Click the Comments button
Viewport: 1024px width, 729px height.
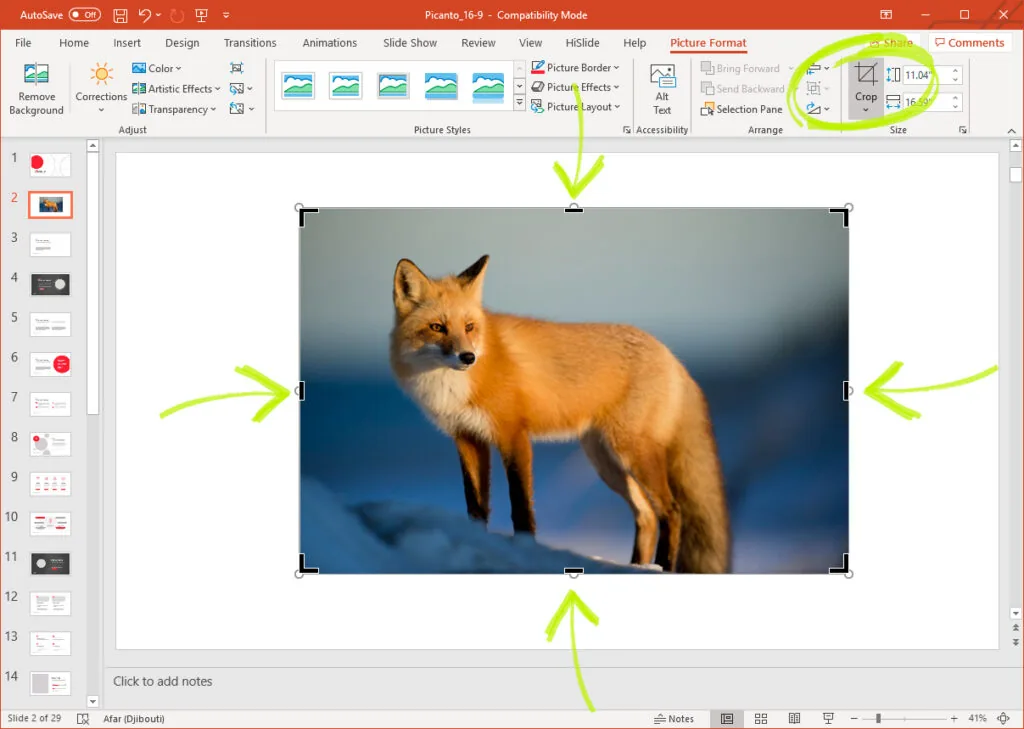pos(970,42)
